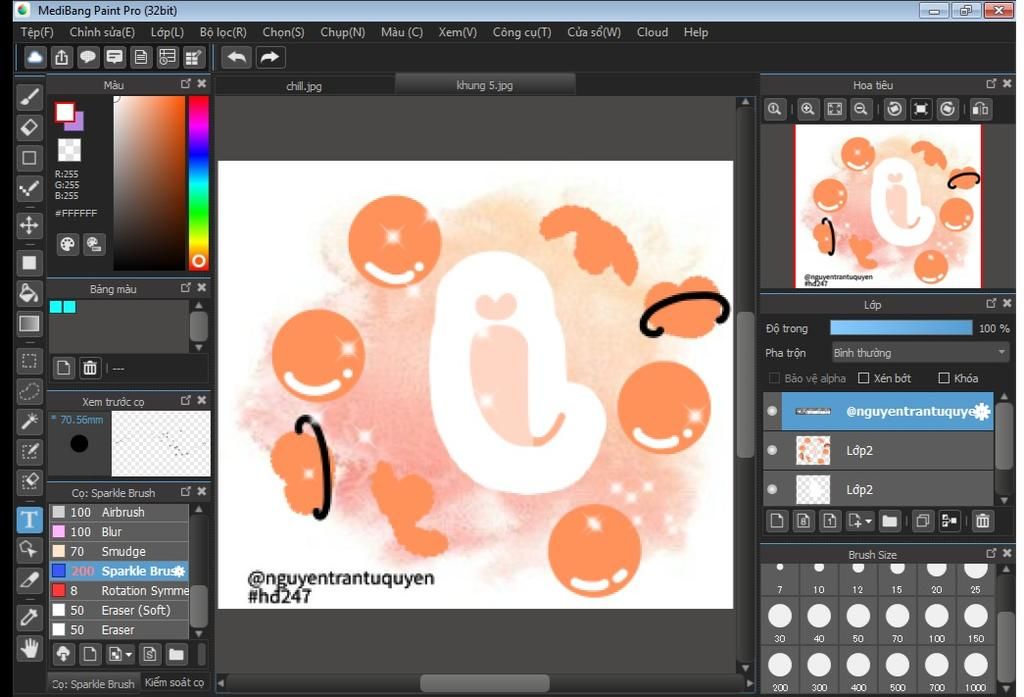Toggle visibility of @nguyentrantuquyen layer
The height and width of the screenshot is (697, 1024).
(772, 411)
